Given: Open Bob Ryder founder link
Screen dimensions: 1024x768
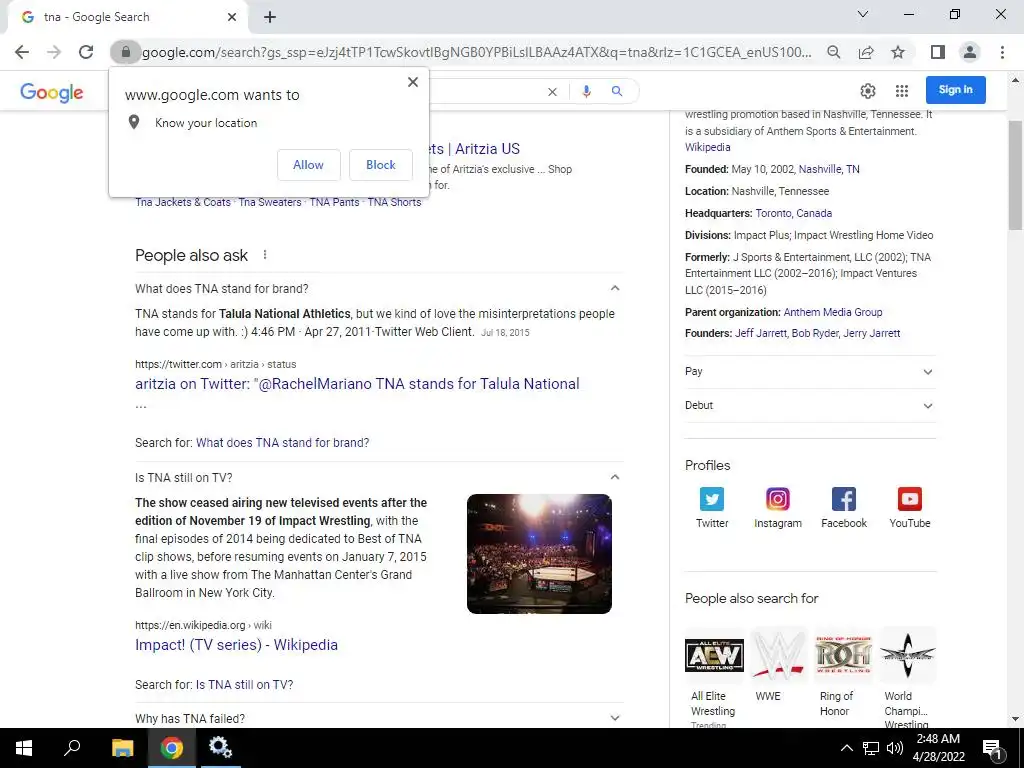Looking at the screenshot, I should [815, 333].
